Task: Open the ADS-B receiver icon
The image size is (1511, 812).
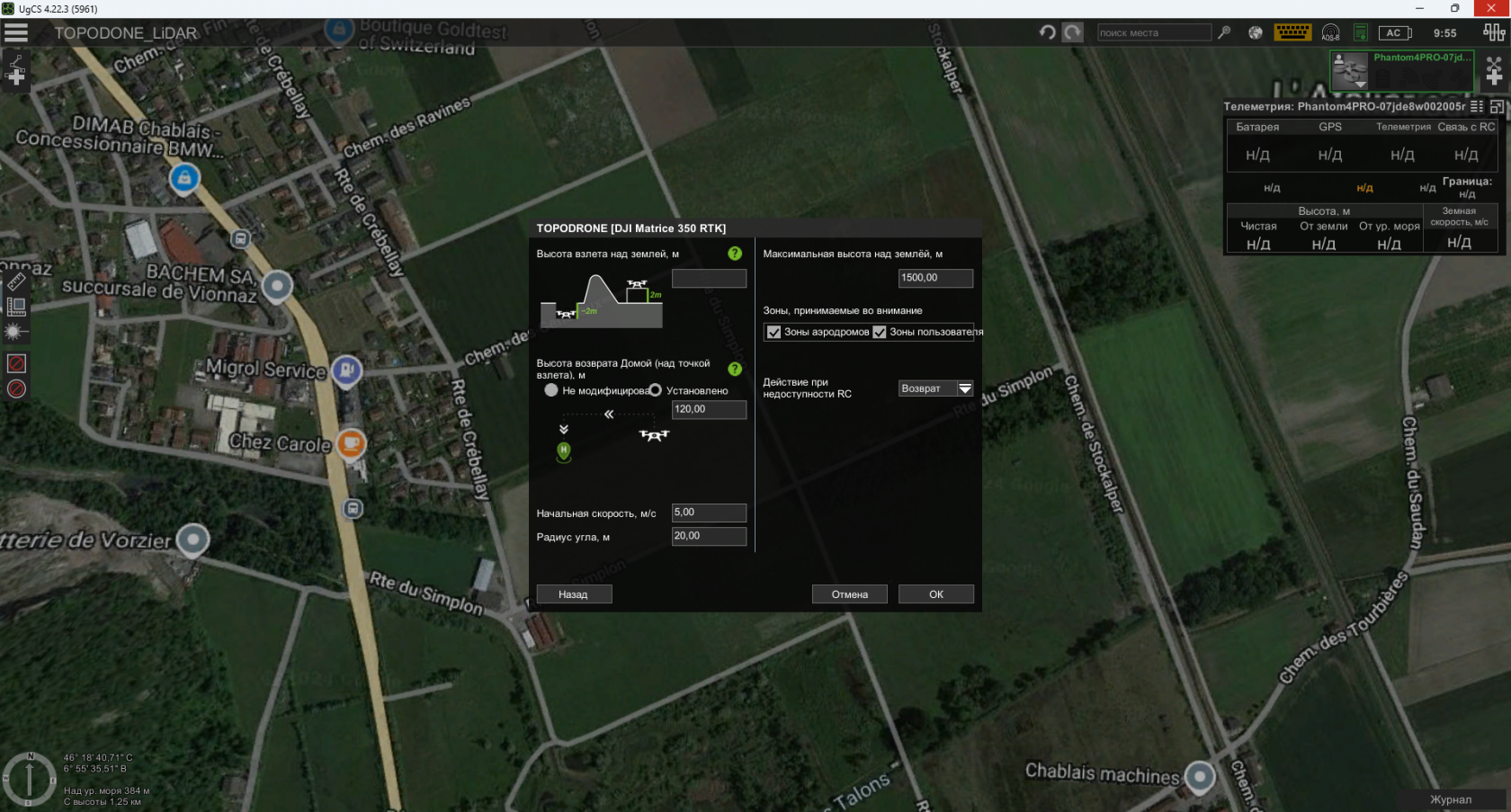Action: point(1330,33)
